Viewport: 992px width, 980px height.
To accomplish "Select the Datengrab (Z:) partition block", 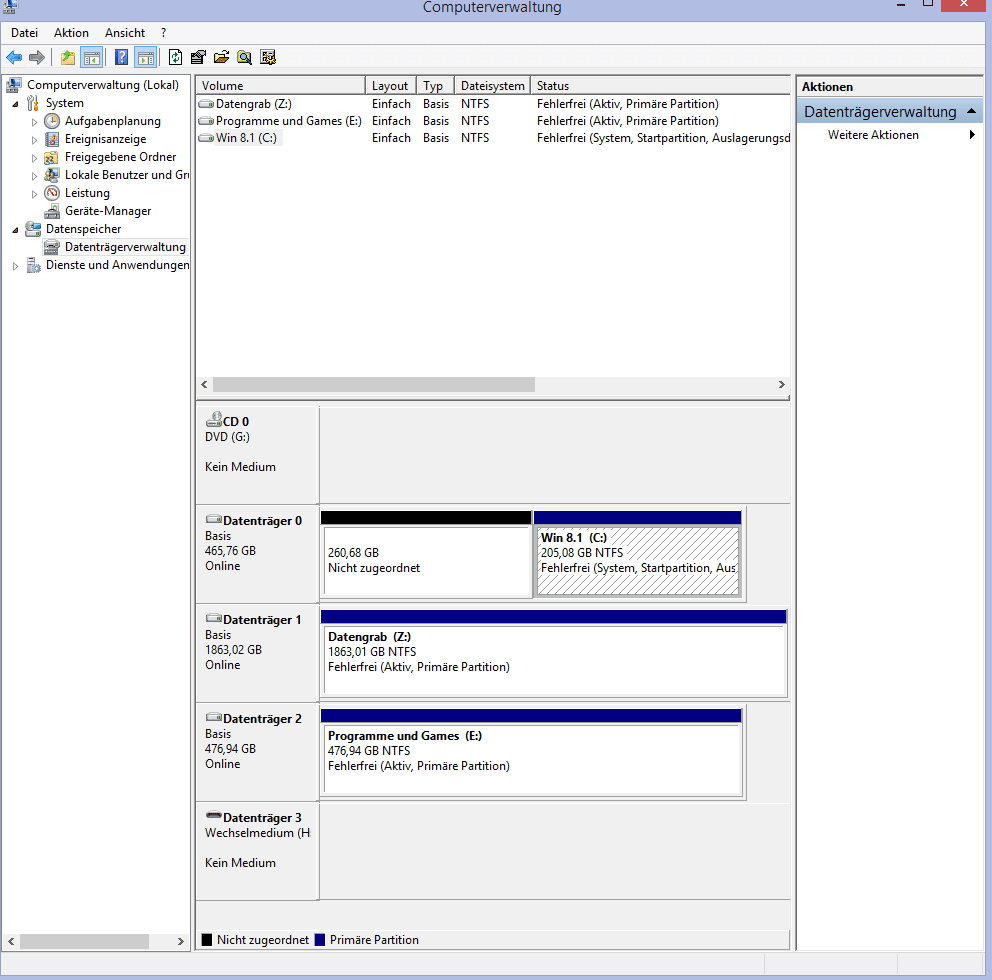I will point(554,653).
